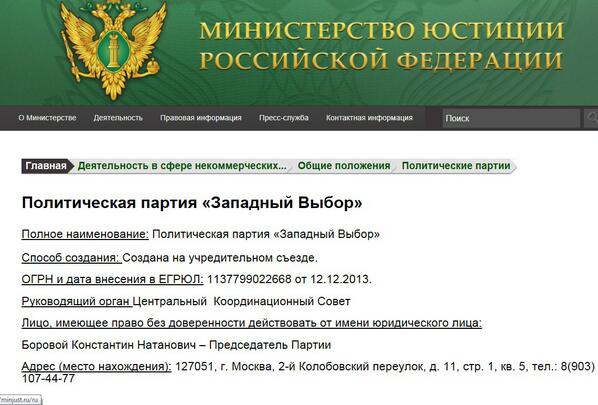This screenshot has width=598, height=405.
Task: Click the Лицо, имеющее право без доверенности label
Action: (x=252, y=323)
